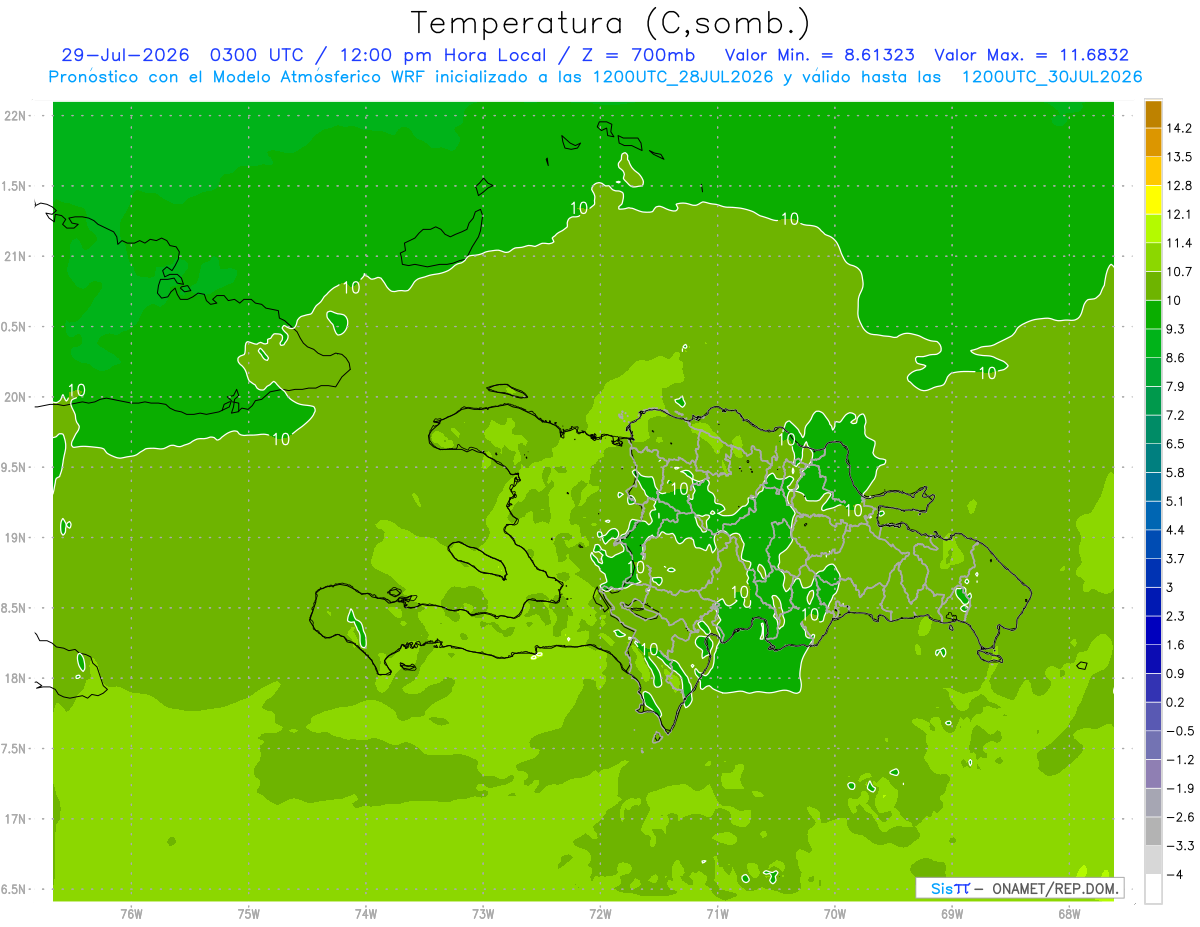Click the "8.6" colorbar value

[1176, 358]
